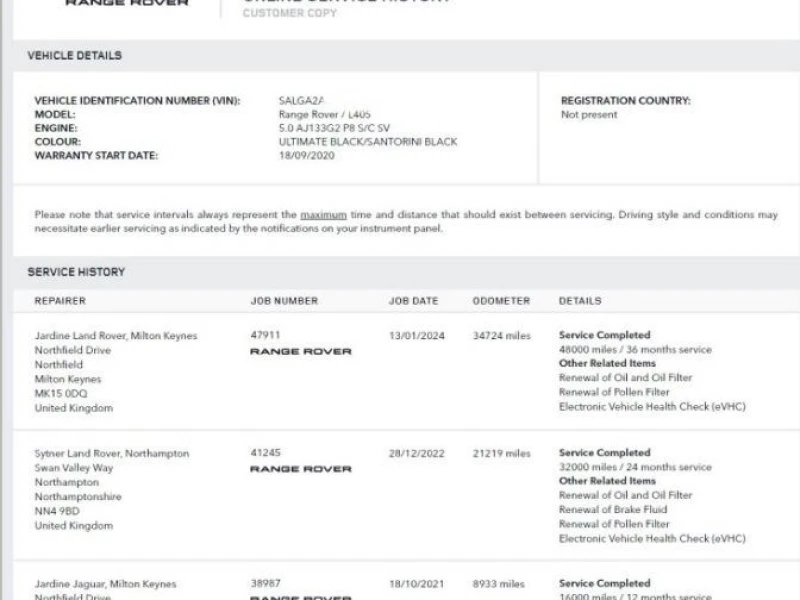Select postcode 'MK15 0DQ'
The image size is (800, 600).
pyautogui.click(x=61, y=393)
